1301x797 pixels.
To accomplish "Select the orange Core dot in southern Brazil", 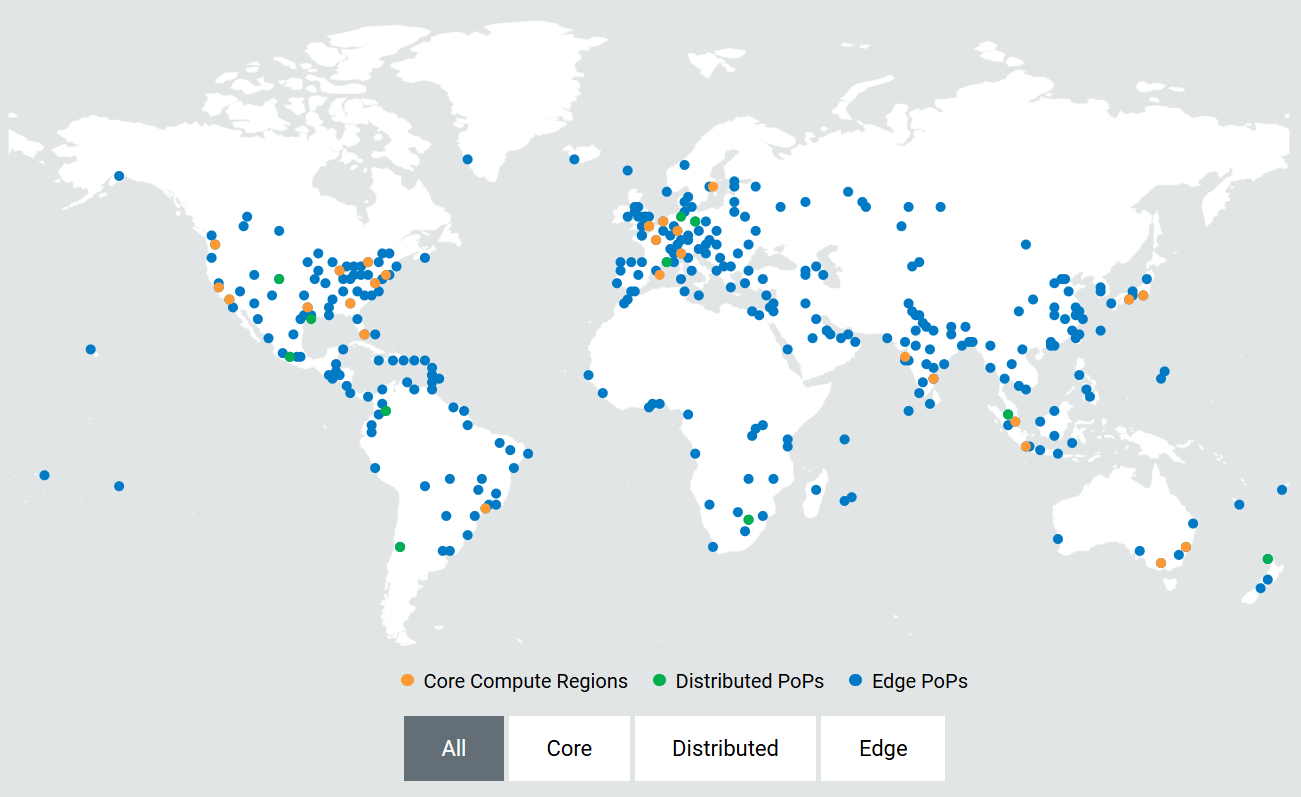I will (485, 509).
